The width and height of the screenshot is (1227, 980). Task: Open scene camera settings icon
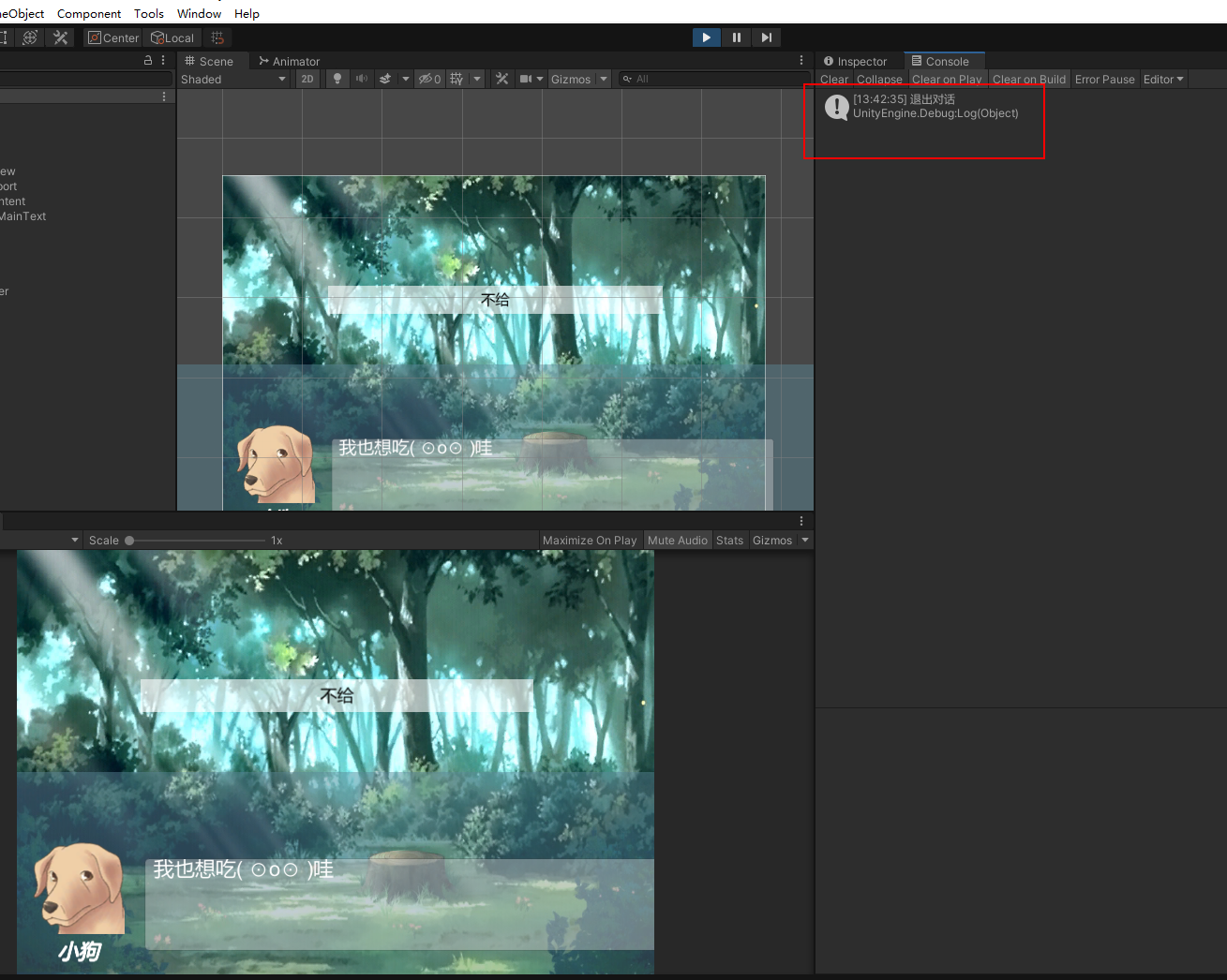tap(526, 80)
